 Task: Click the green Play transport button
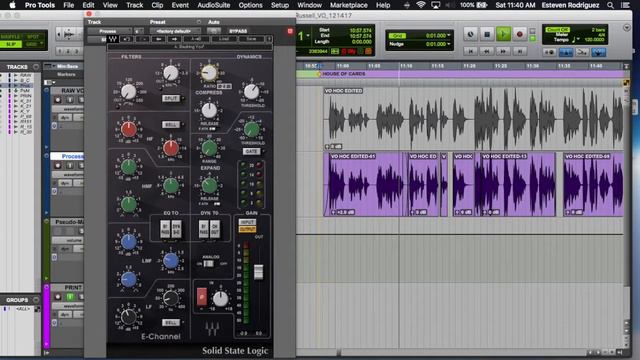[x=503, y=34]
